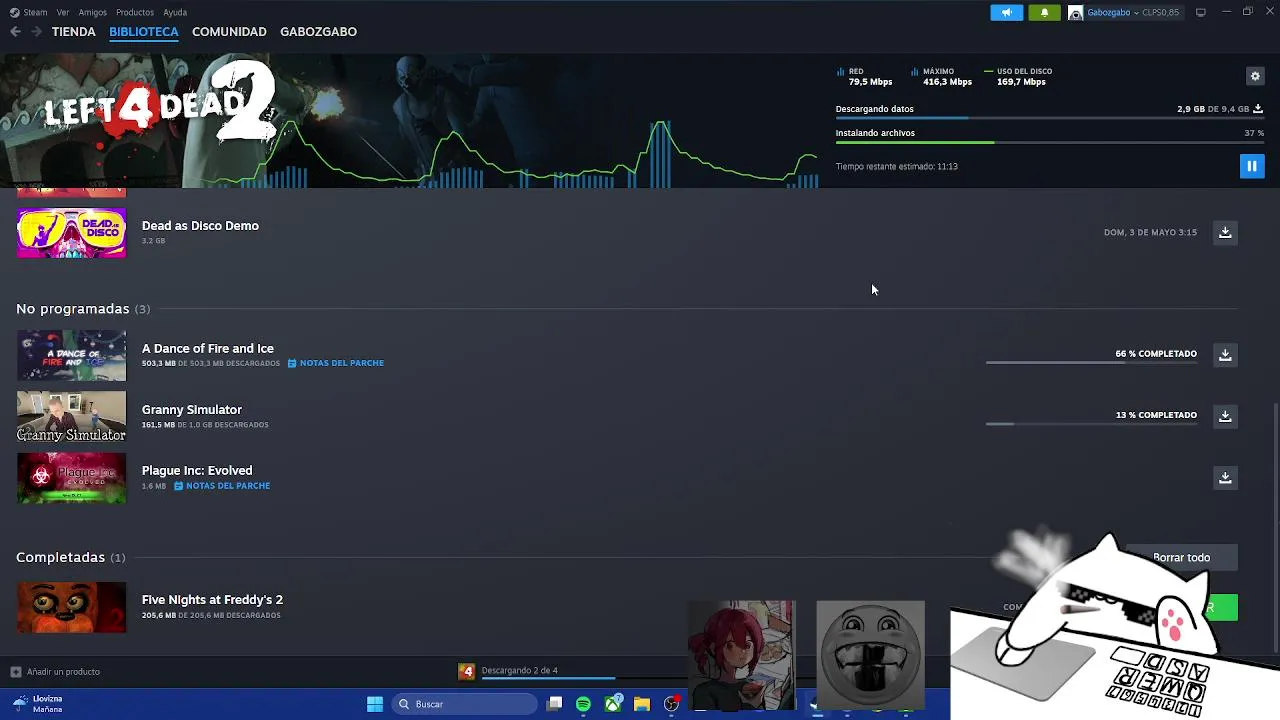Open the Windows Start button

pyautogui.click(x=375, y=704)
